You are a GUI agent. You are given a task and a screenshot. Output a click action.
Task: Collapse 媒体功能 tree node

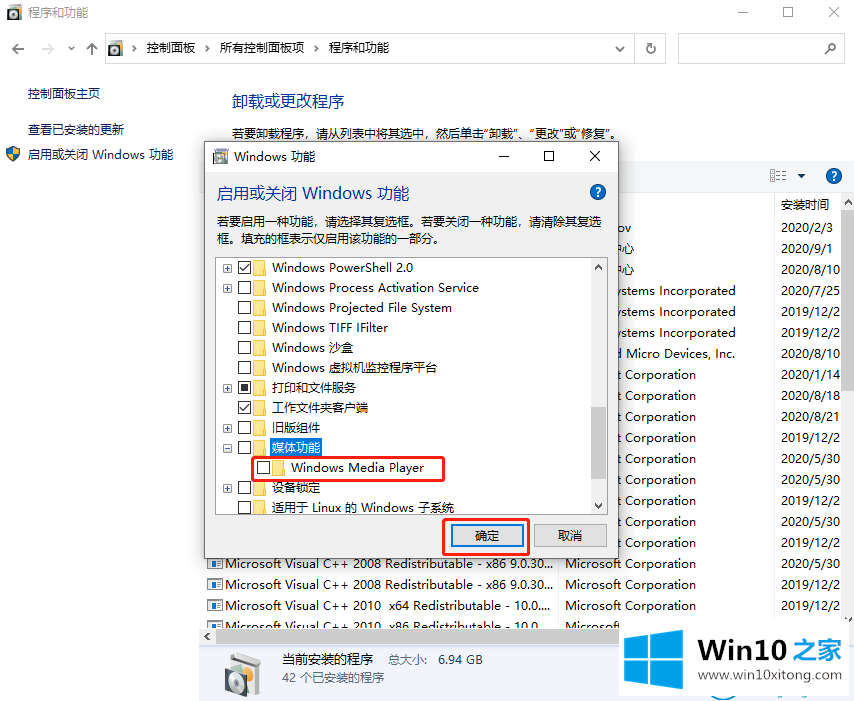tap(227, 448)
